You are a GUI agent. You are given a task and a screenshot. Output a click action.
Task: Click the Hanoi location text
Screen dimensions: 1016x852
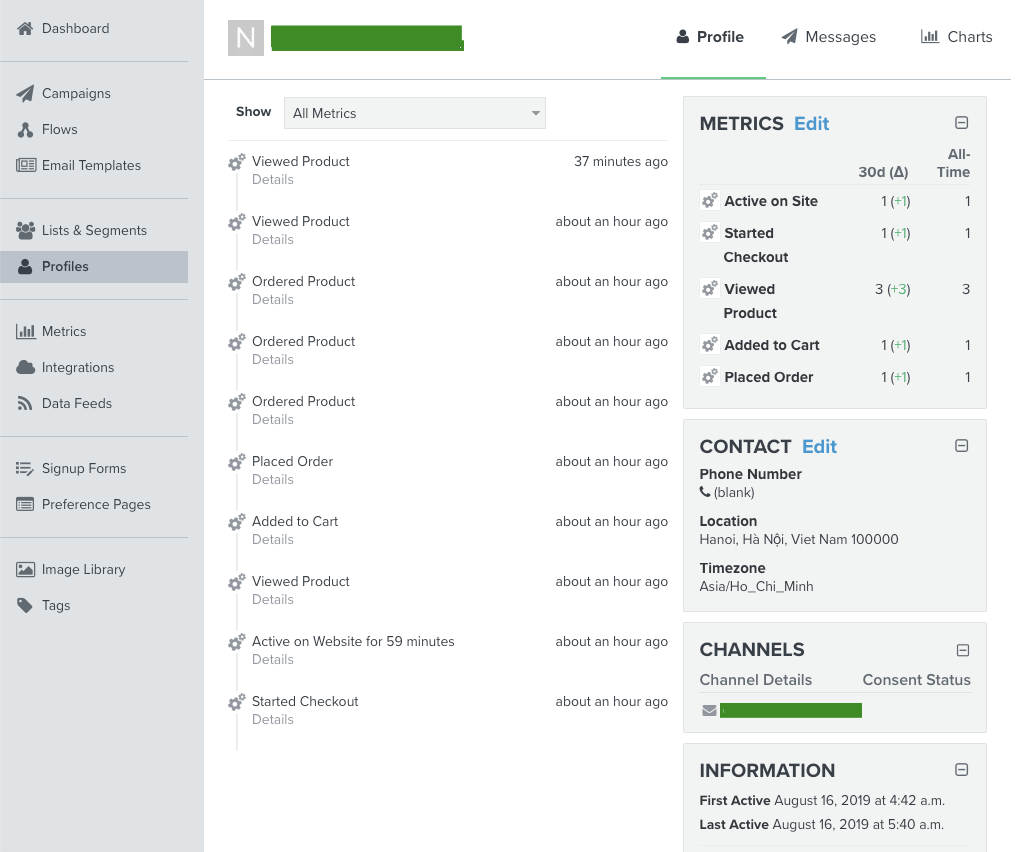coord(799,540)
